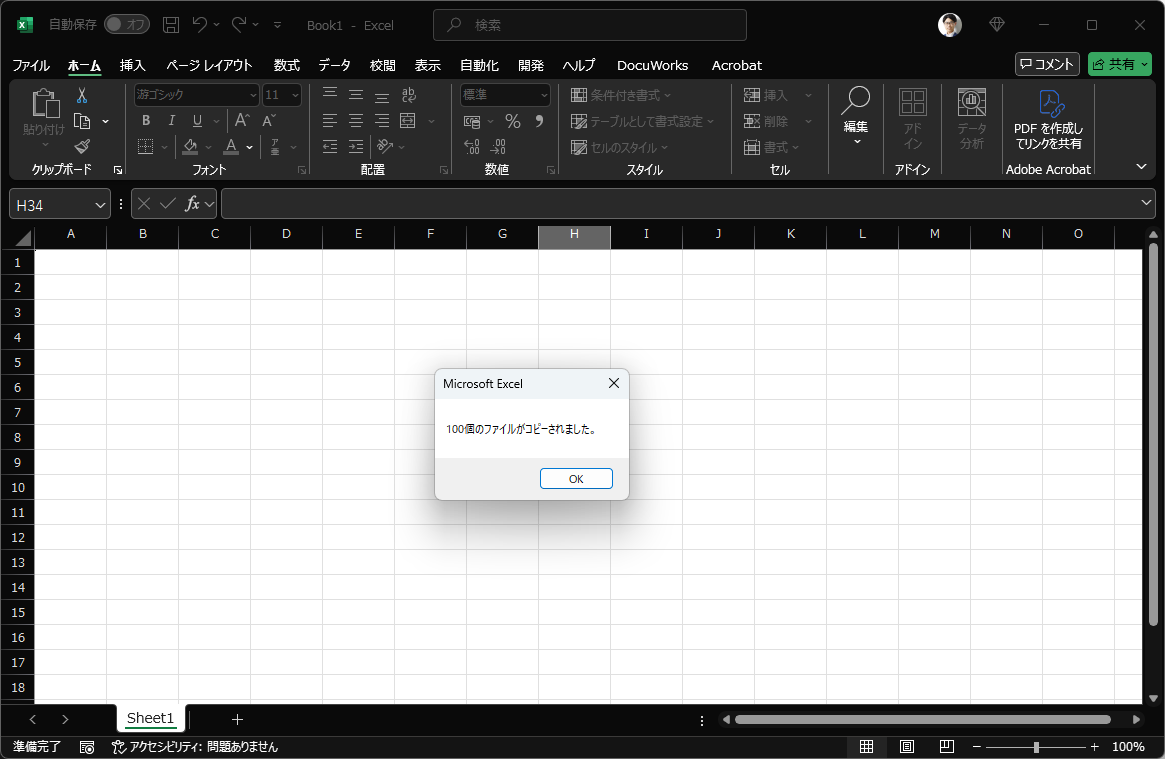Image resolution: width=1165 pixels, height=759 pixels.
Task: Toggle Italic formatting
Action: (x=172, y=120)
